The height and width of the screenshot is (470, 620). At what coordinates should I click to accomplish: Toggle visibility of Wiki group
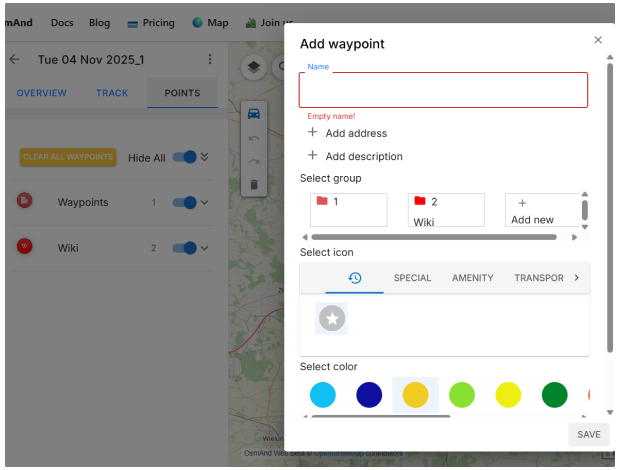click(184, 248)
